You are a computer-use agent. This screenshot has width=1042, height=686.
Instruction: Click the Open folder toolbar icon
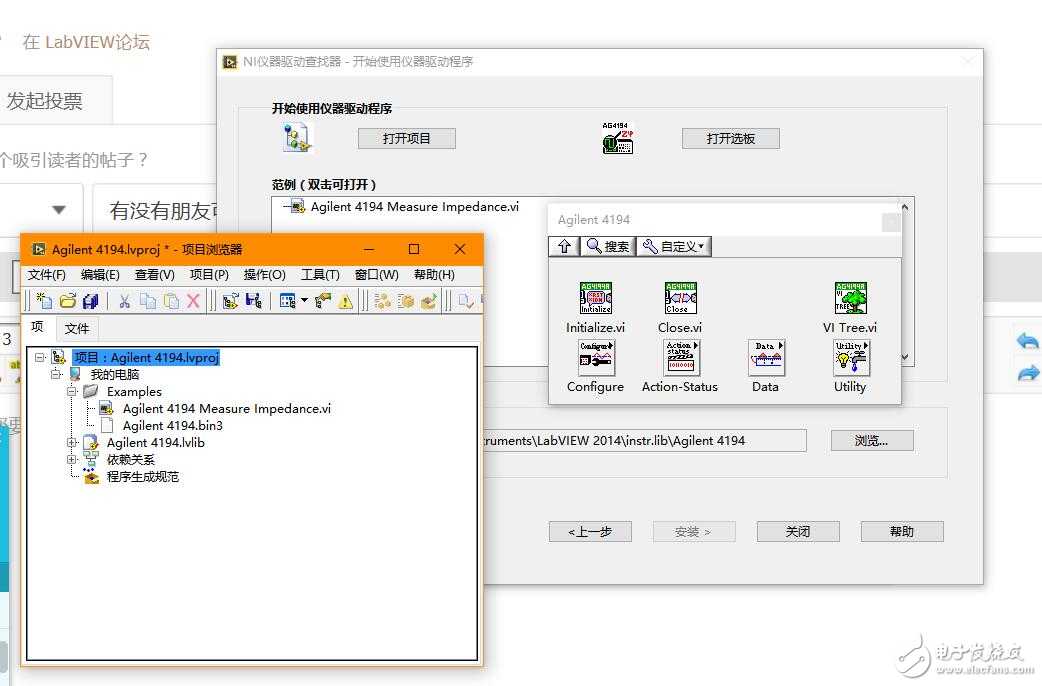[67, 301]
